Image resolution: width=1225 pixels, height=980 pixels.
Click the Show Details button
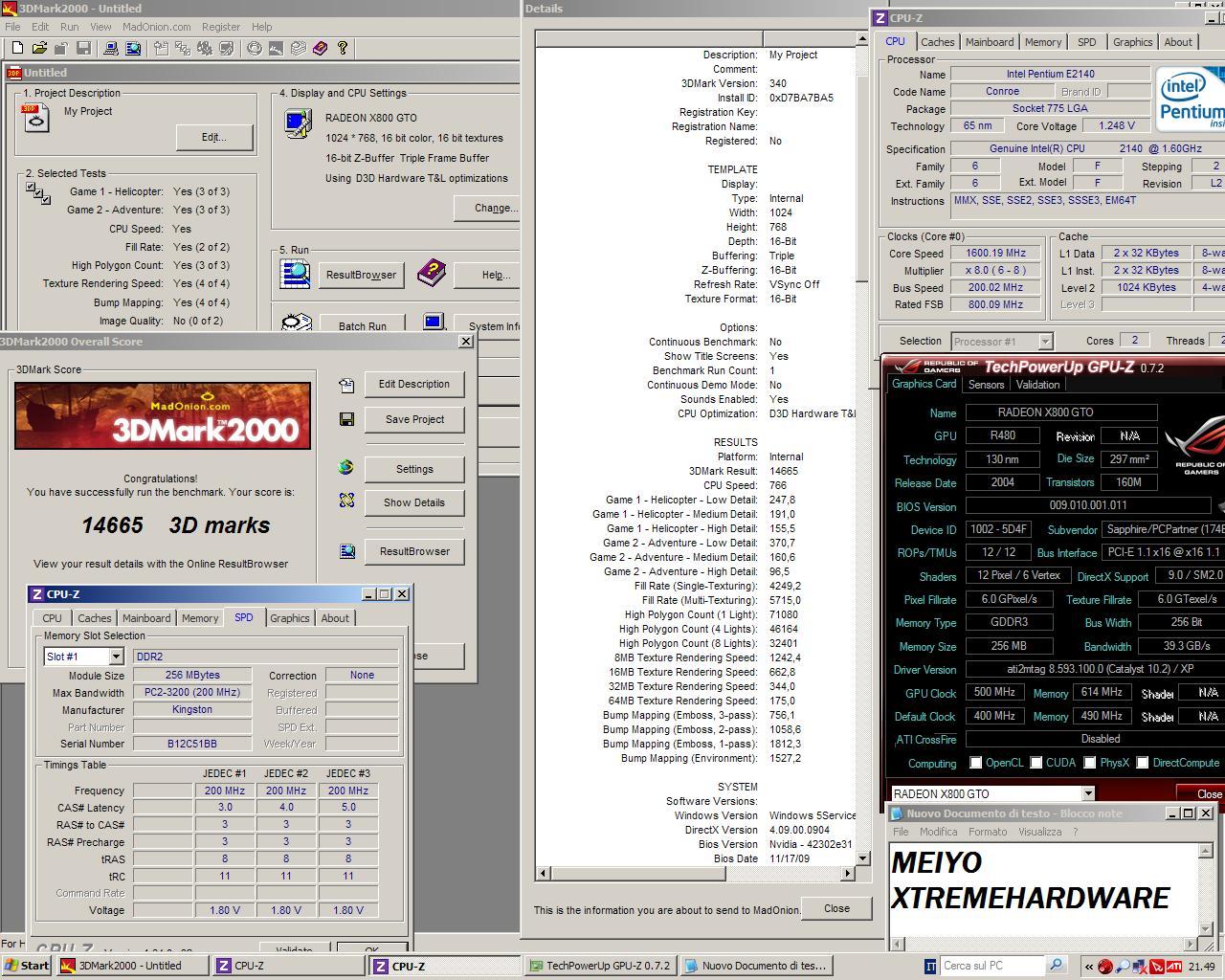414,502
